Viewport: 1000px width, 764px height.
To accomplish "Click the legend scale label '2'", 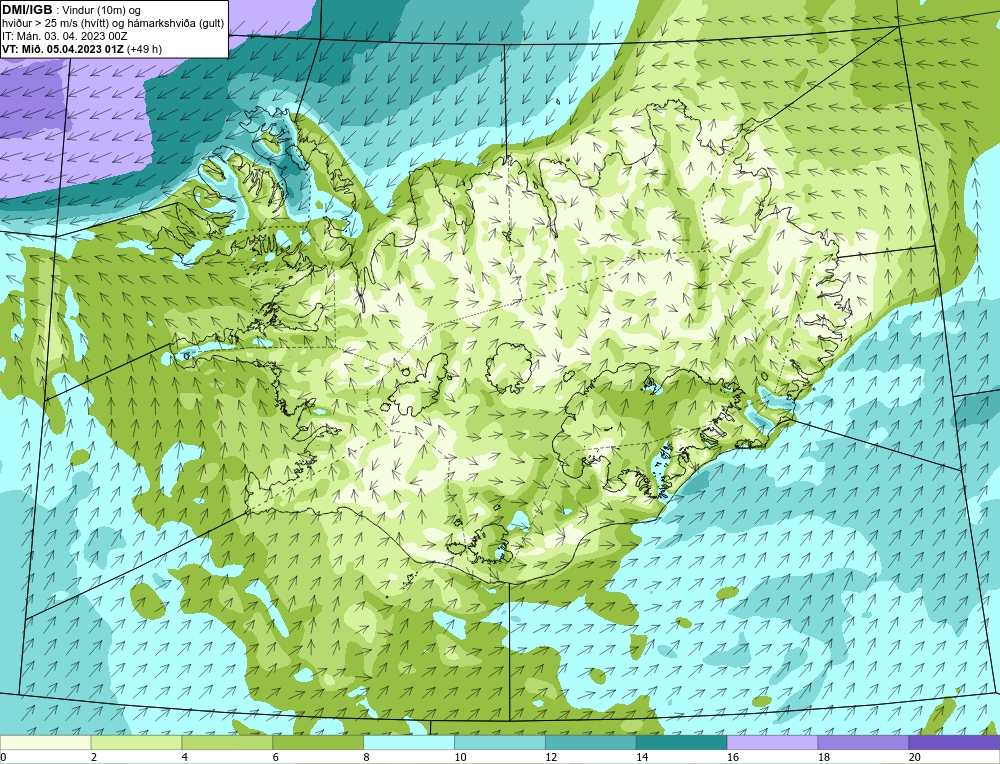I will pyautogui.click(x=94, y=757).
